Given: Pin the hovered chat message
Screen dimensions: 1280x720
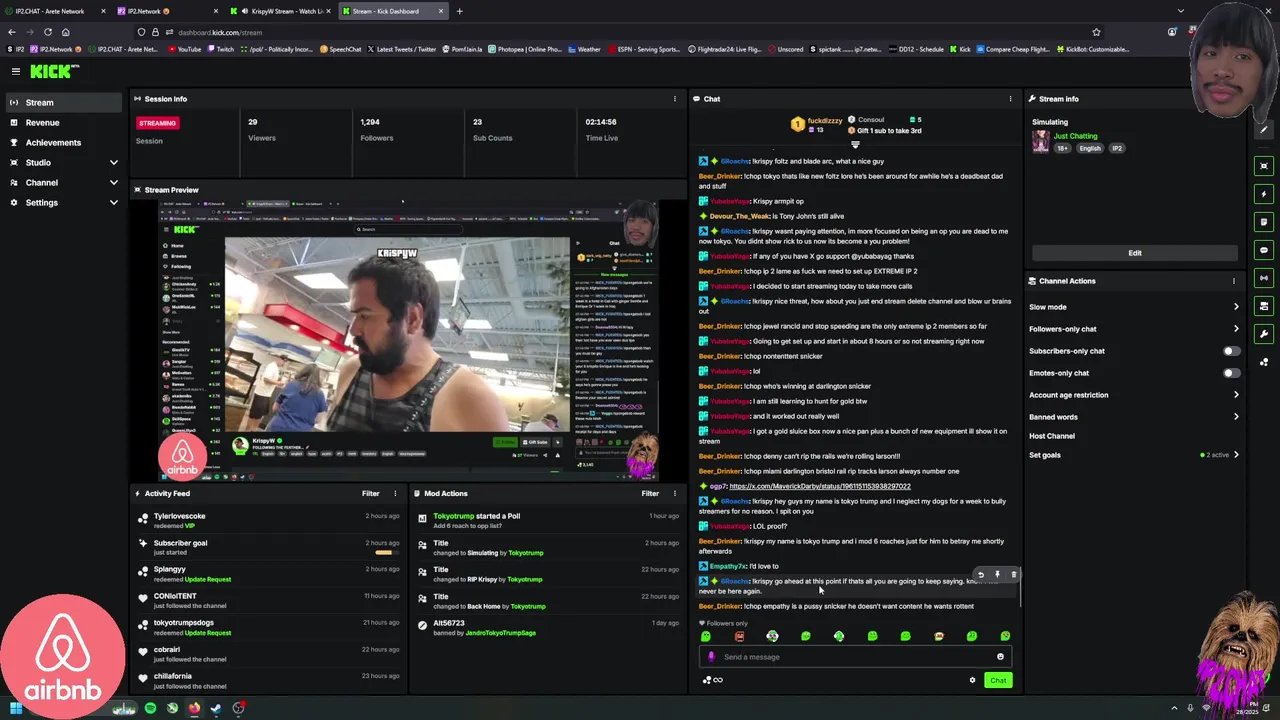Looking at the screenshot, I should click(x=997, y=575).
